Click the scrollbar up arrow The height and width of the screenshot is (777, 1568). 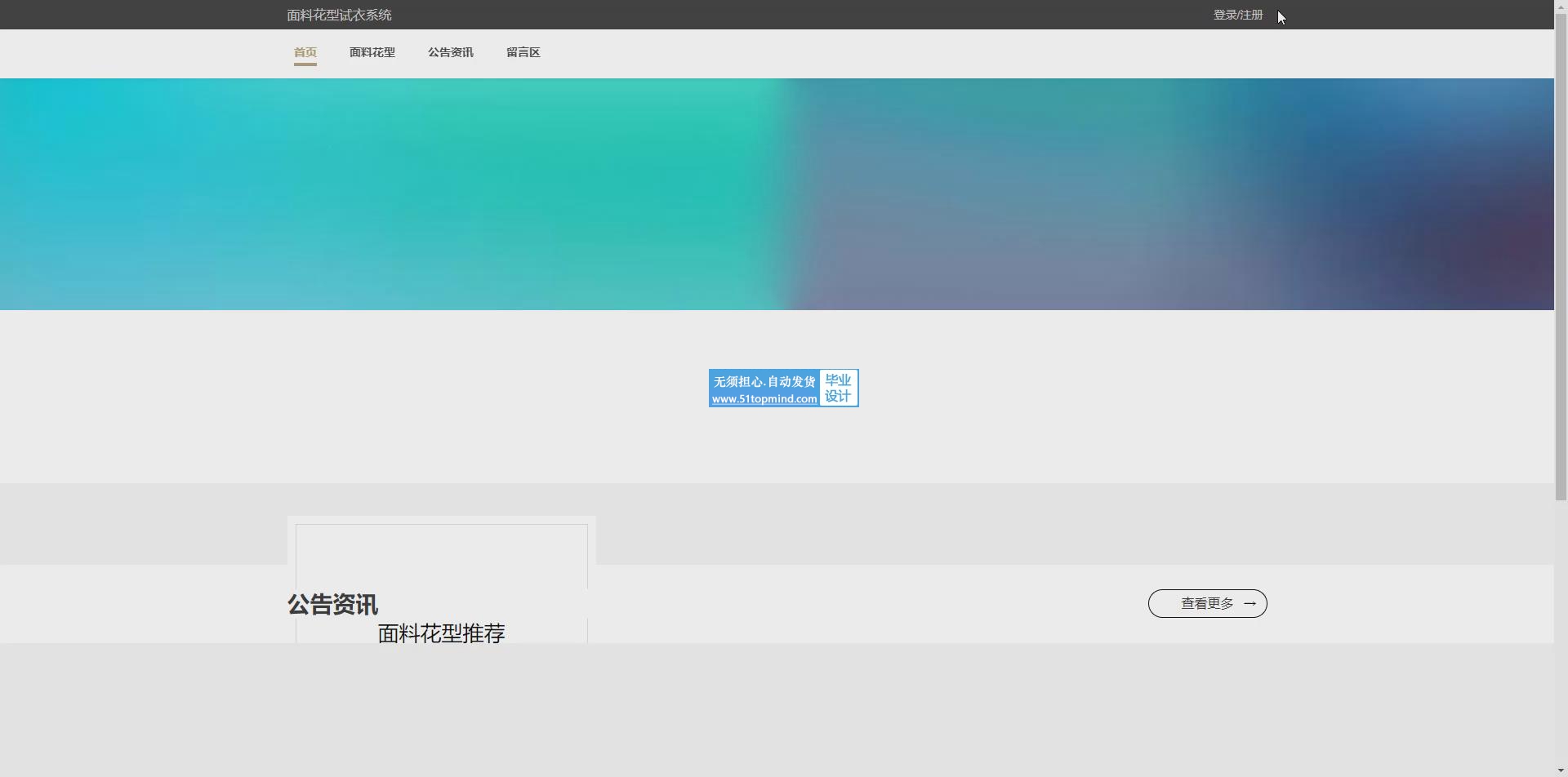tap(1561, 6)
